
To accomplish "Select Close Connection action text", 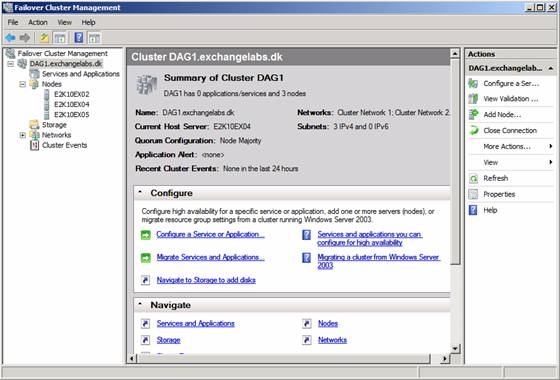I will 510,131.
